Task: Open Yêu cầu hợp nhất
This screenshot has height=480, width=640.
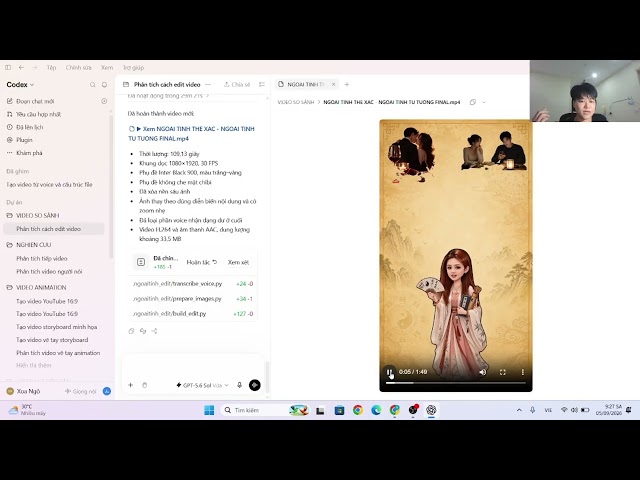Action: (38, 114)
